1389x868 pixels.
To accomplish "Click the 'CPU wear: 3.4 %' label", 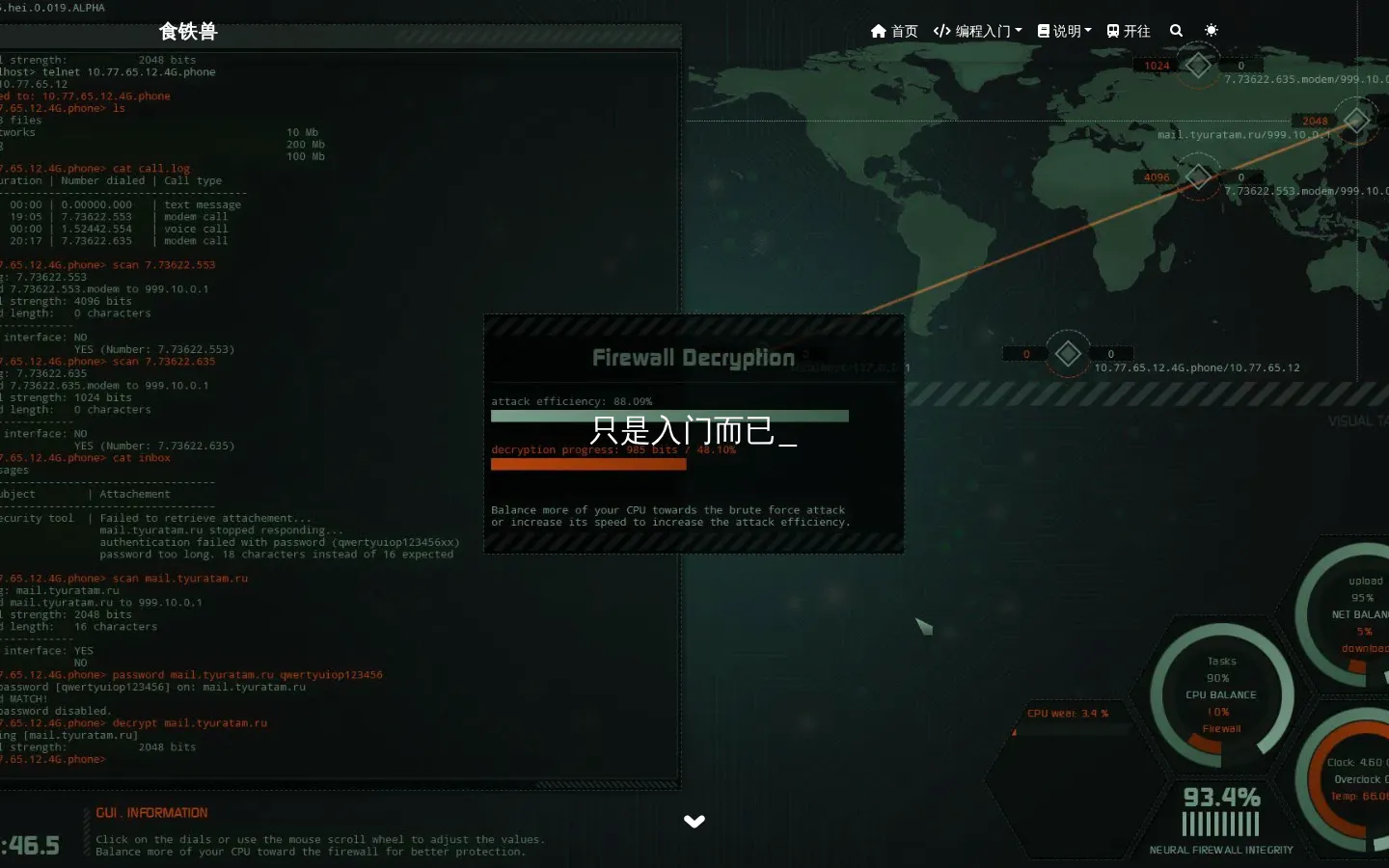I will pos(1068,714).
